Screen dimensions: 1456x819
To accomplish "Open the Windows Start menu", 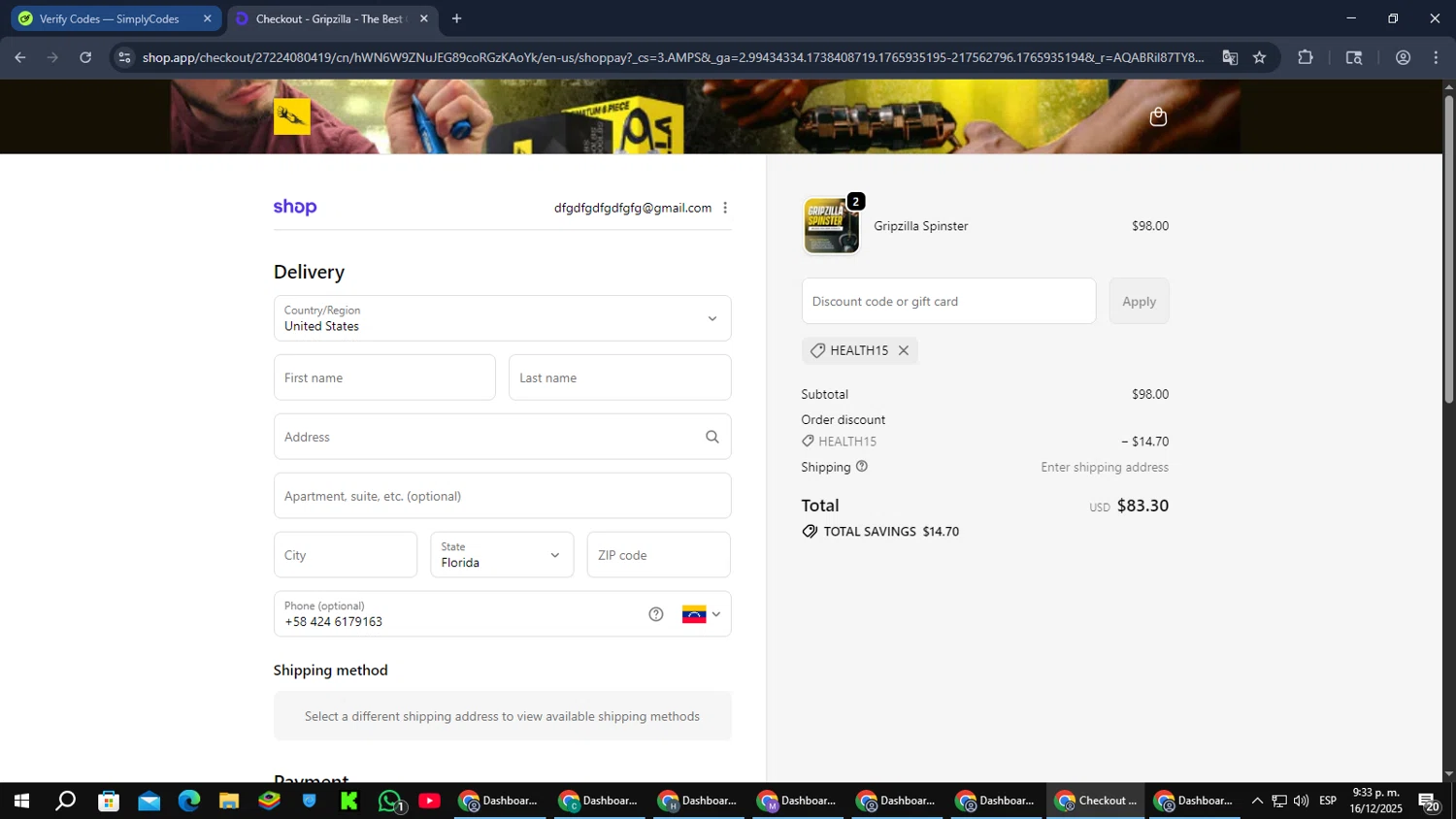I will pos(20,801).
